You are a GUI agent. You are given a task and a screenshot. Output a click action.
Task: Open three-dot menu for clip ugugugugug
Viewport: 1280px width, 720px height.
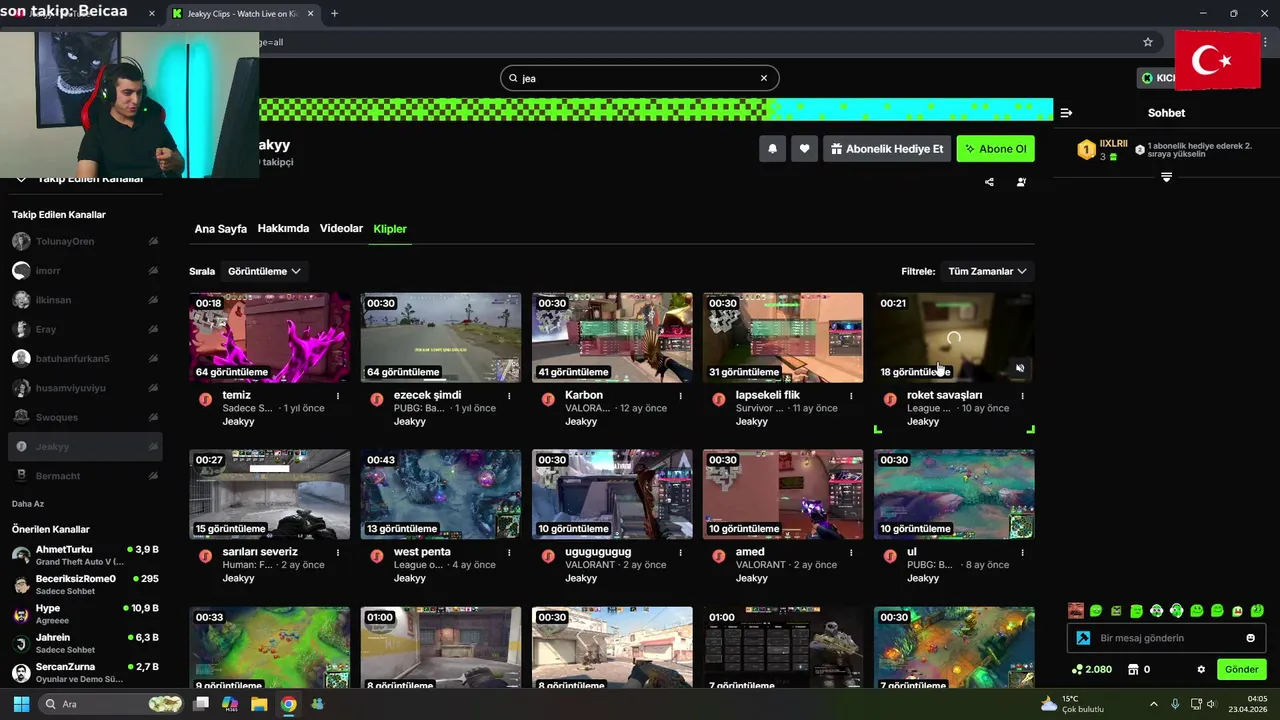pyautogui.click(x=680, y=553)
